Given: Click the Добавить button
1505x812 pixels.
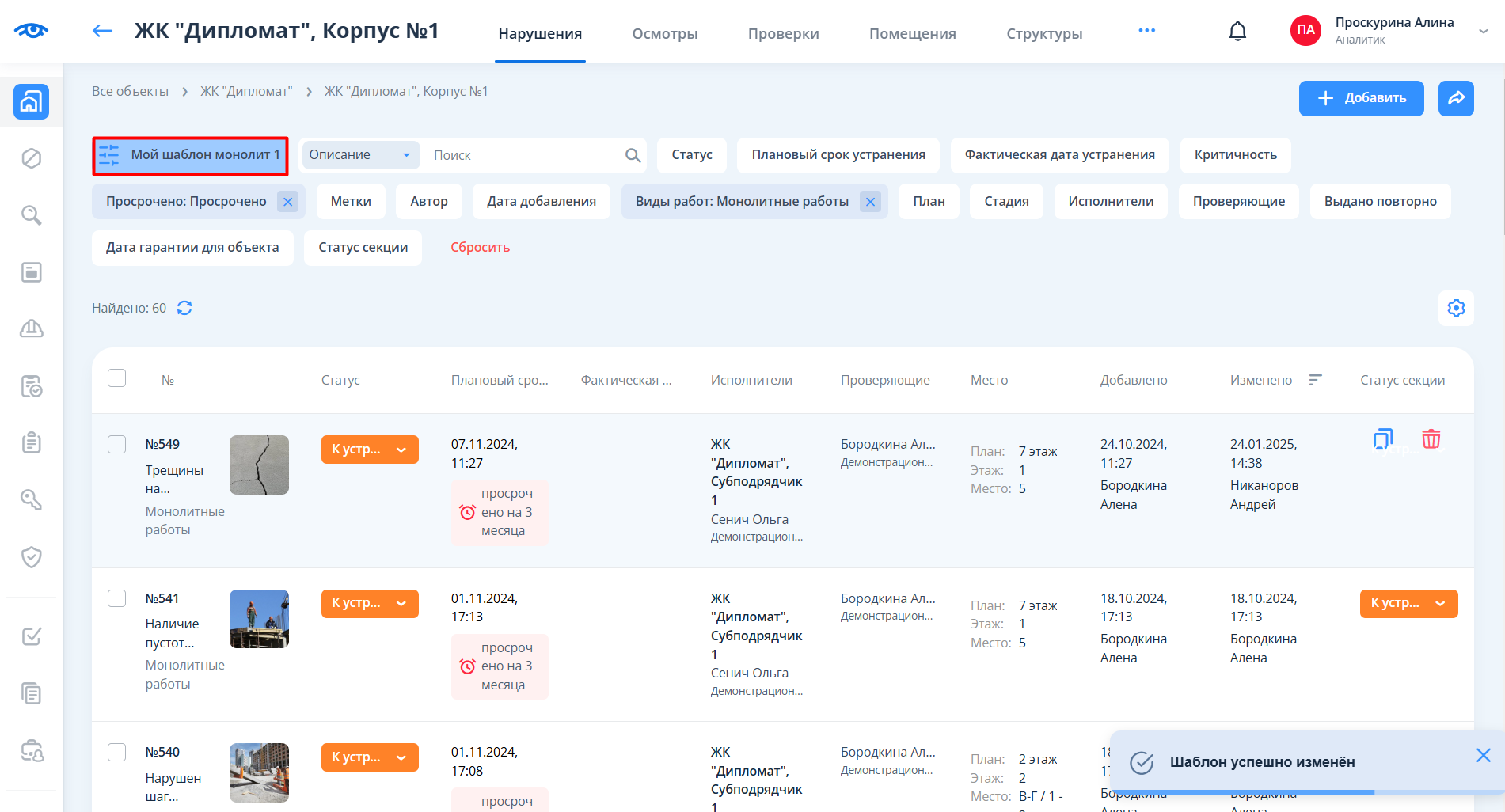Looking at the screenshot, I should click(x=1361, y=98).
